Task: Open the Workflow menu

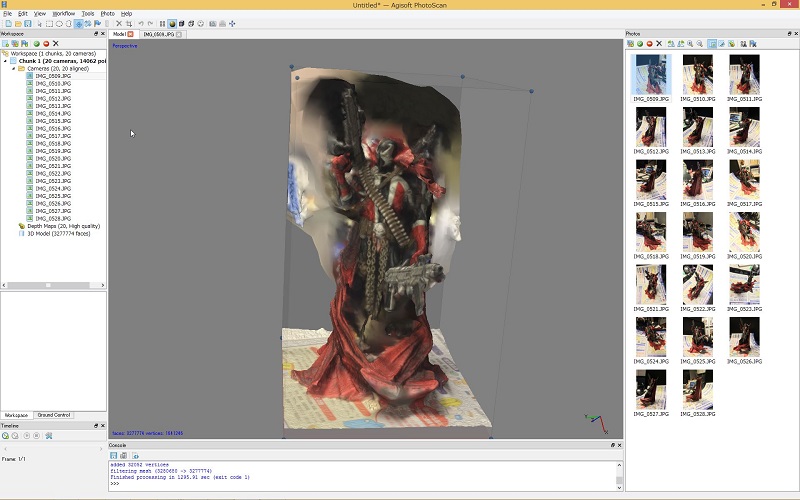Action: pyautogui.click(x=63, y=14)
